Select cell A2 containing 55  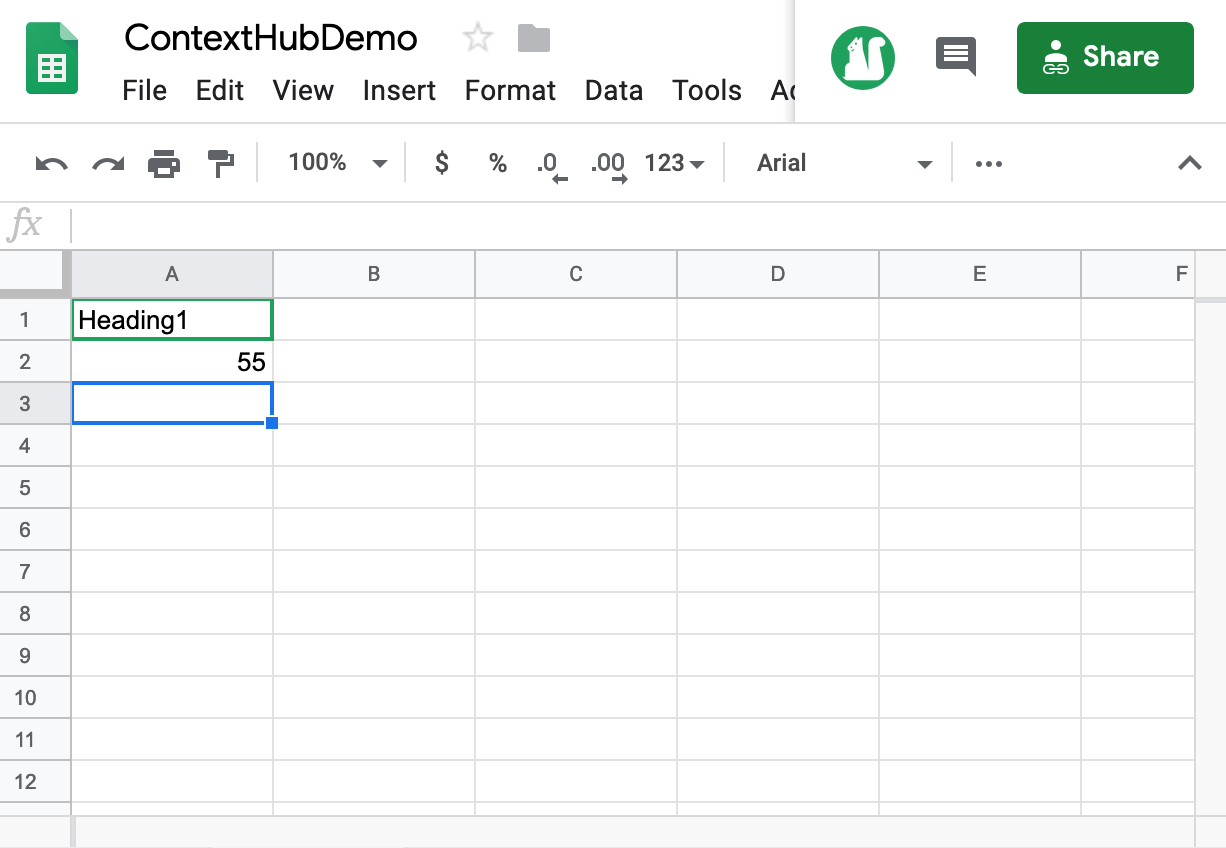pos(172,362)
